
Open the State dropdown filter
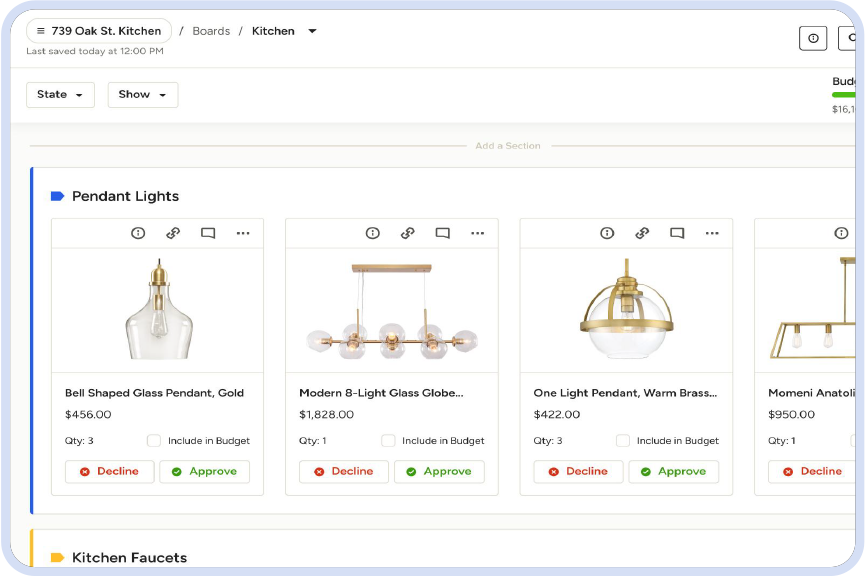60,95
